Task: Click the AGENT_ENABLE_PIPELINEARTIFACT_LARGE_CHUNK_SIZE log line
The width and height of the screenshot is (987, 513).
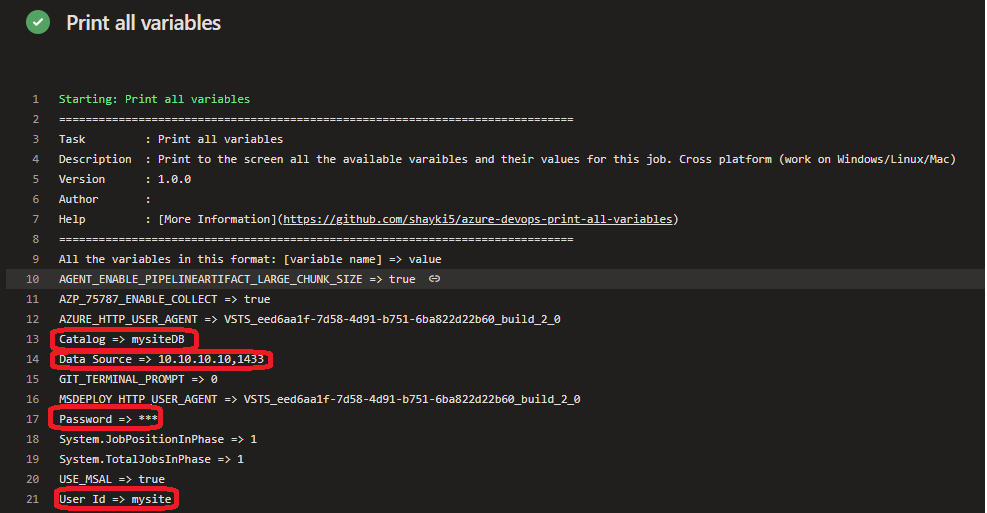Action: click(237, 279)
